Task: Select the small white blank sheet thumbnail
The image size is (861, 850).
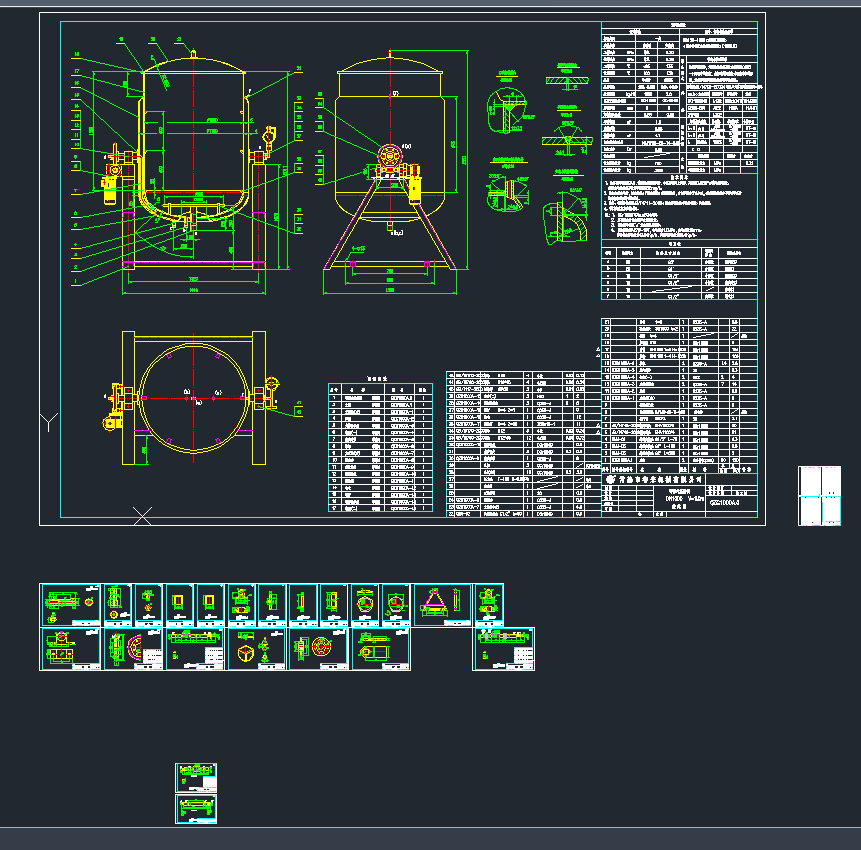Action: (819, 496)
